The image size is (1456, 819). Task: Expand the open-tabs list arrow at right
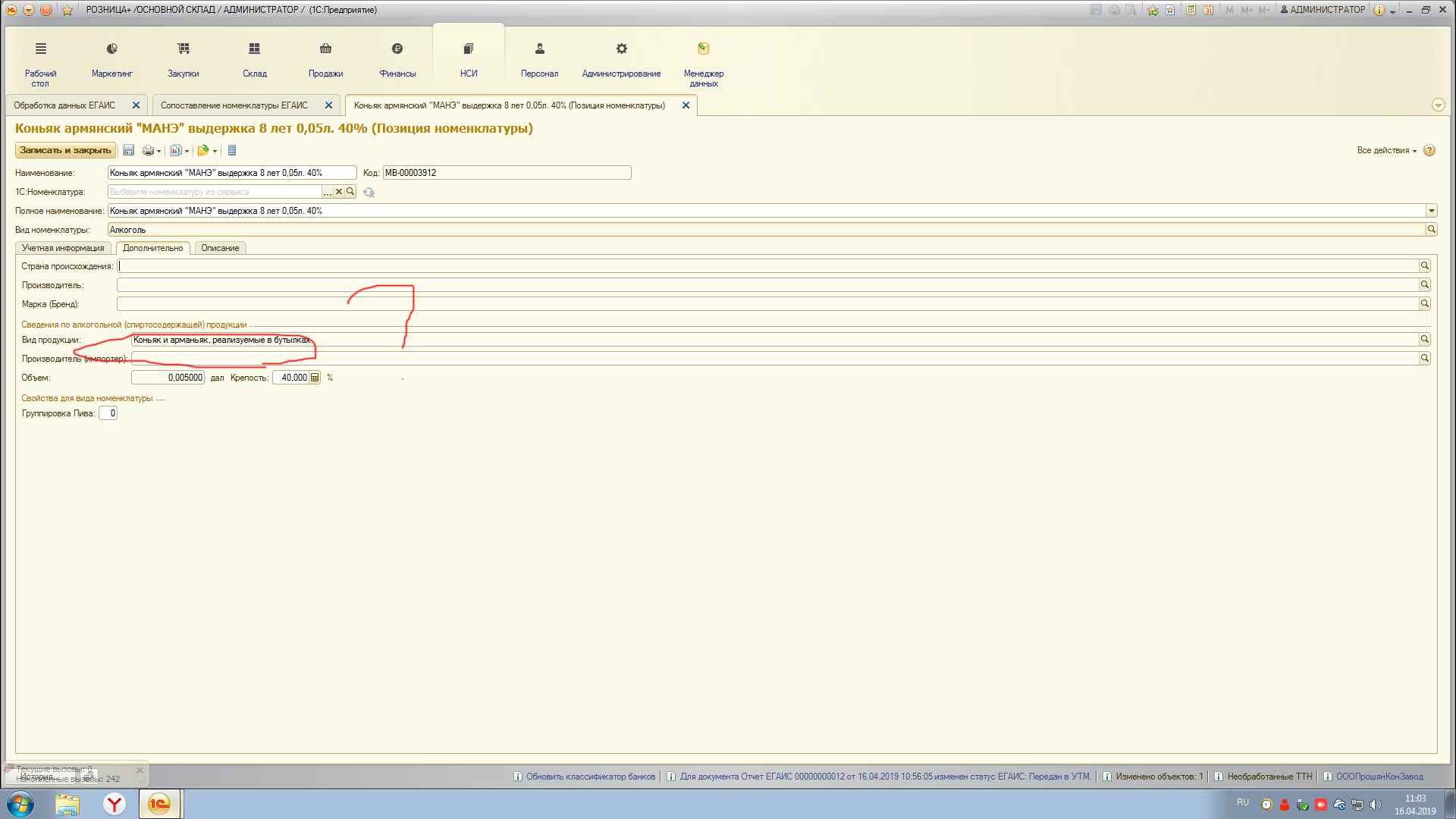click(1438, 105)
